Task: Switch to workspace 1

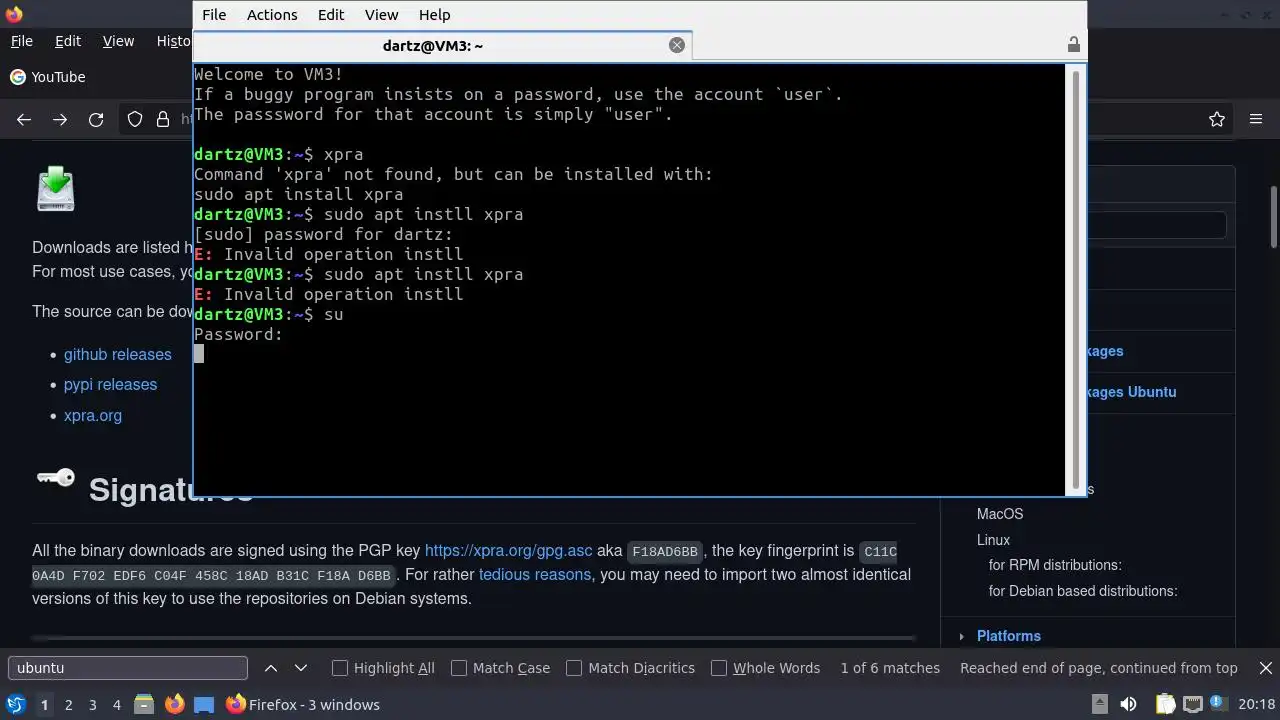Action: tap(44, 705)
